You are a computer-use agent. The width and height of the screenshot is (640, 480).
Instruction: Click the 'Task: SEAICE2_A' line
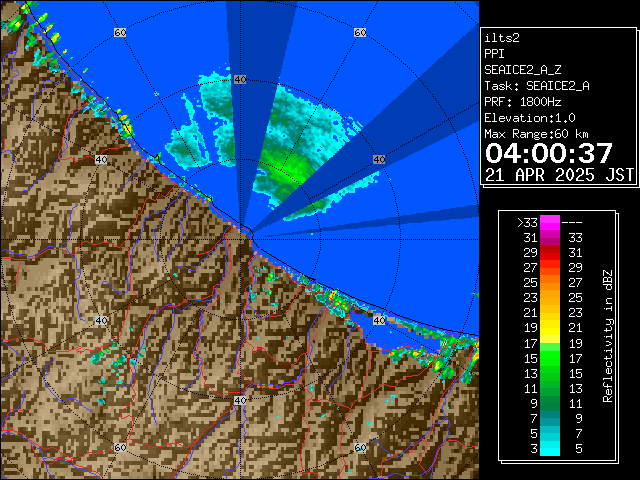[537, 86]
